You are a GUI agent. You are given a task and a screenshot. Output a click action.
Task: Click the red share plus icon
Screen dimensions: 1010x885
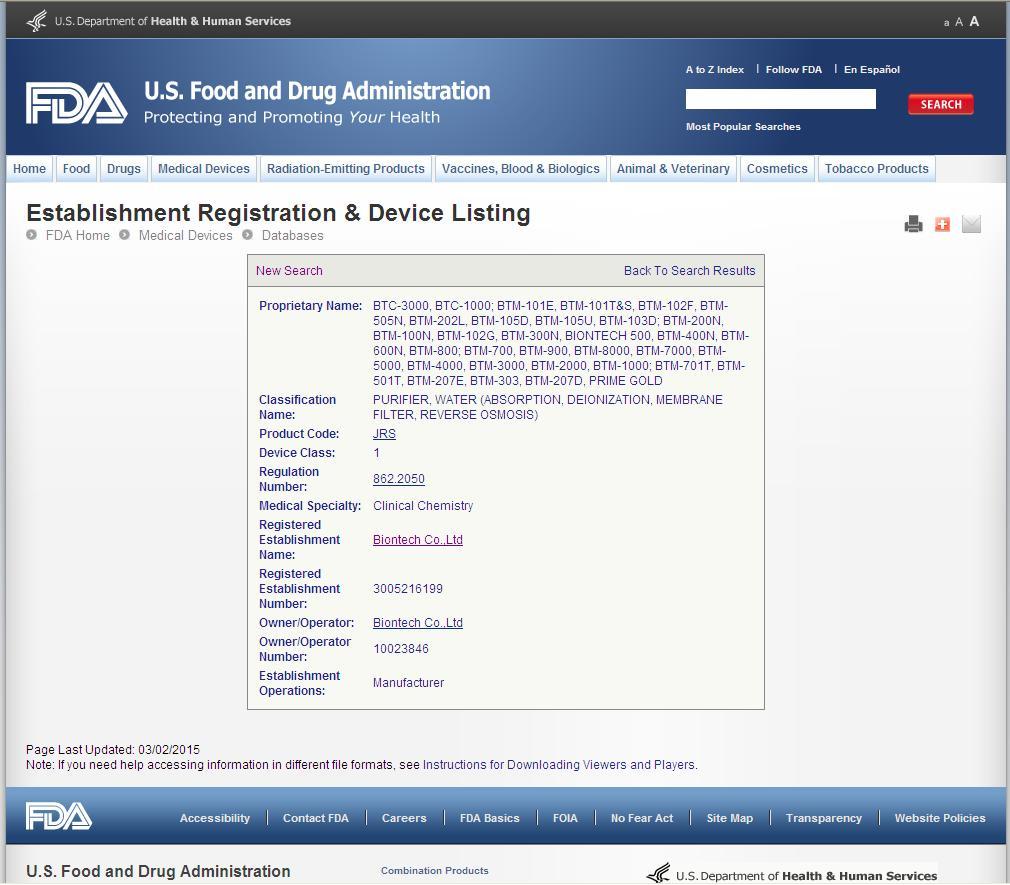[x=942, y=224]
